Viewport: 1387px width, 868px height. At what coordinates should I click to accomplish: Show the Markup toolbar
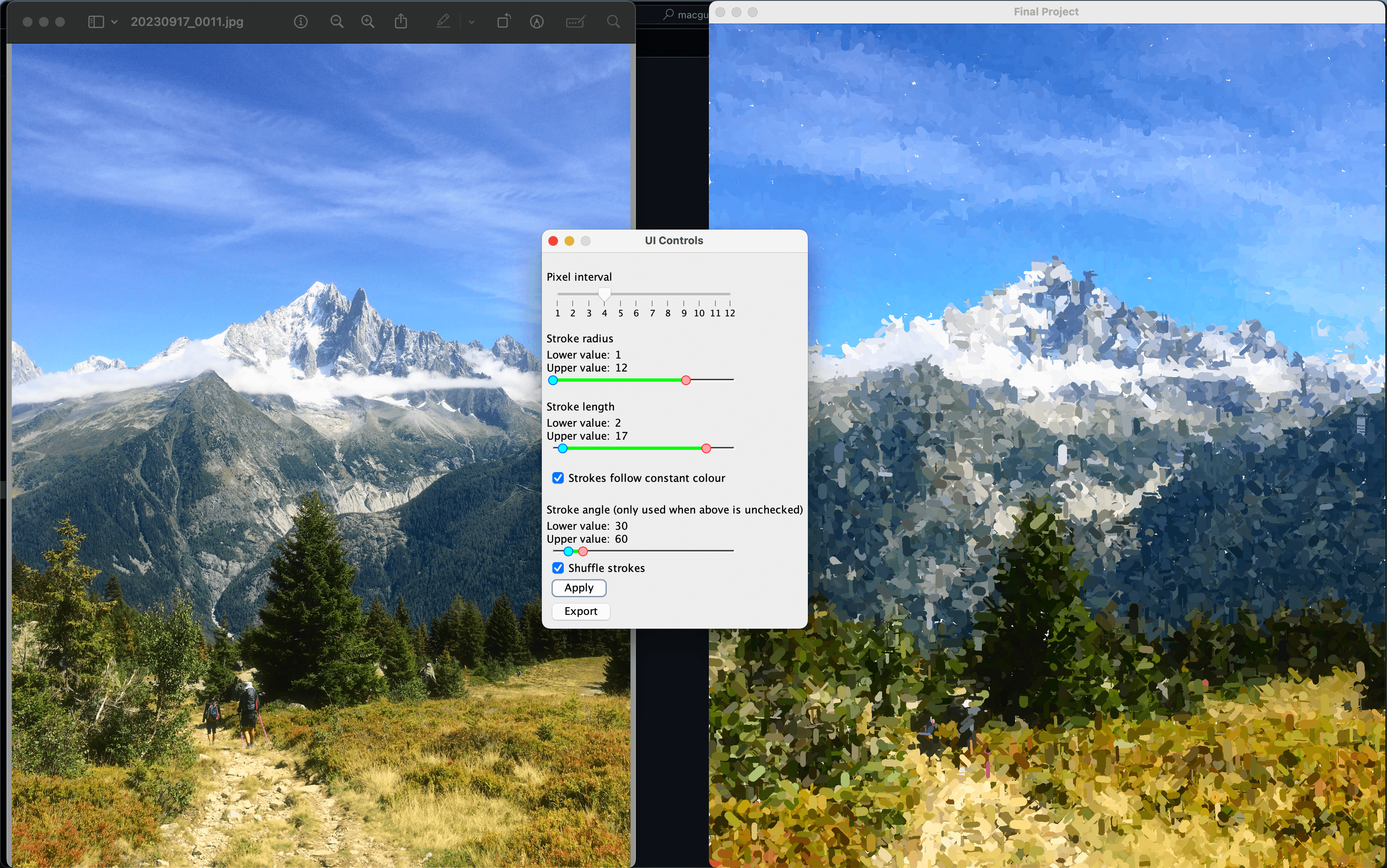pyautogui.click(x=537, y=22)
